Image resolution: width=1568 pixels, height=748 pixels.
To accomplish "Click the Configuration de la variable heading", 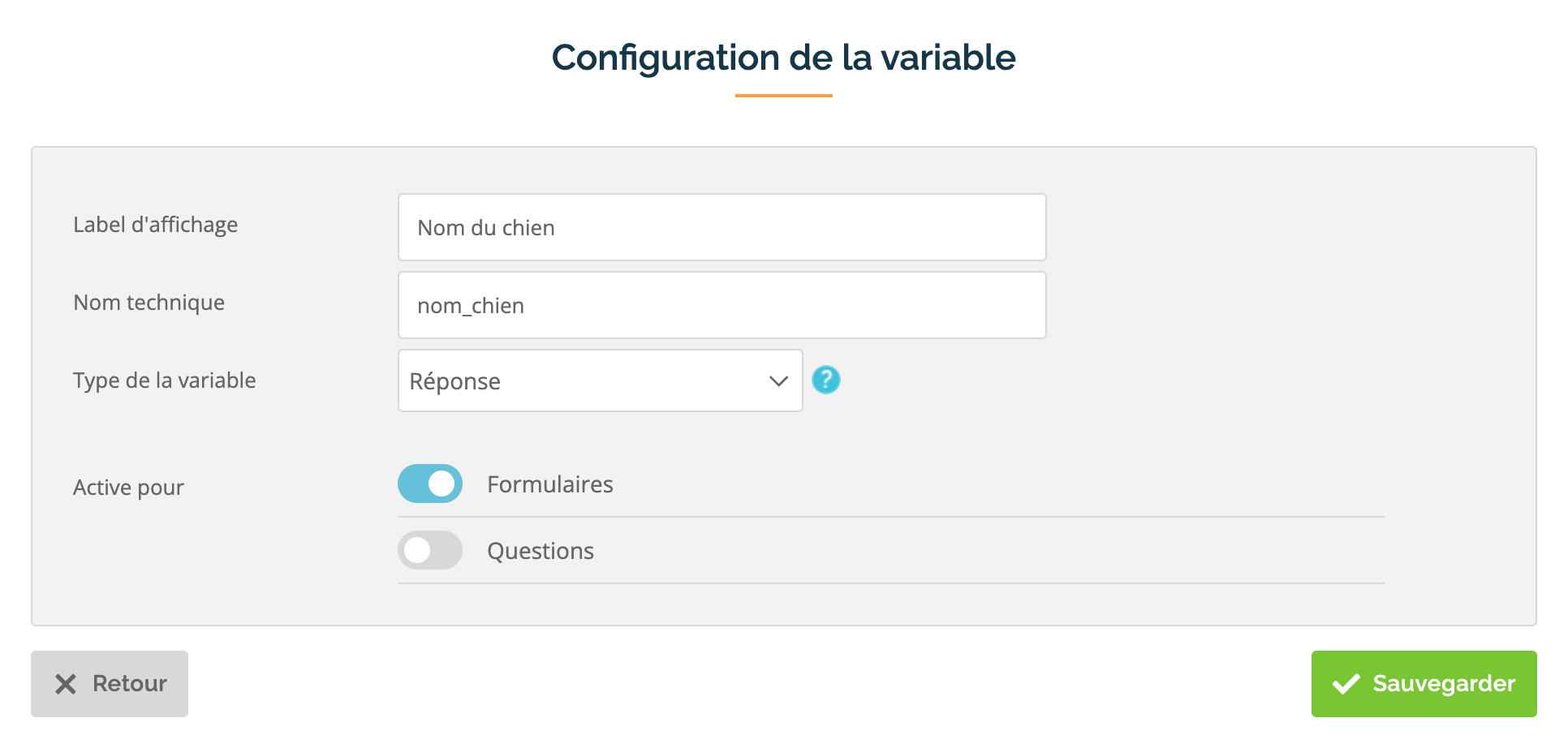I will click(783, 58).
